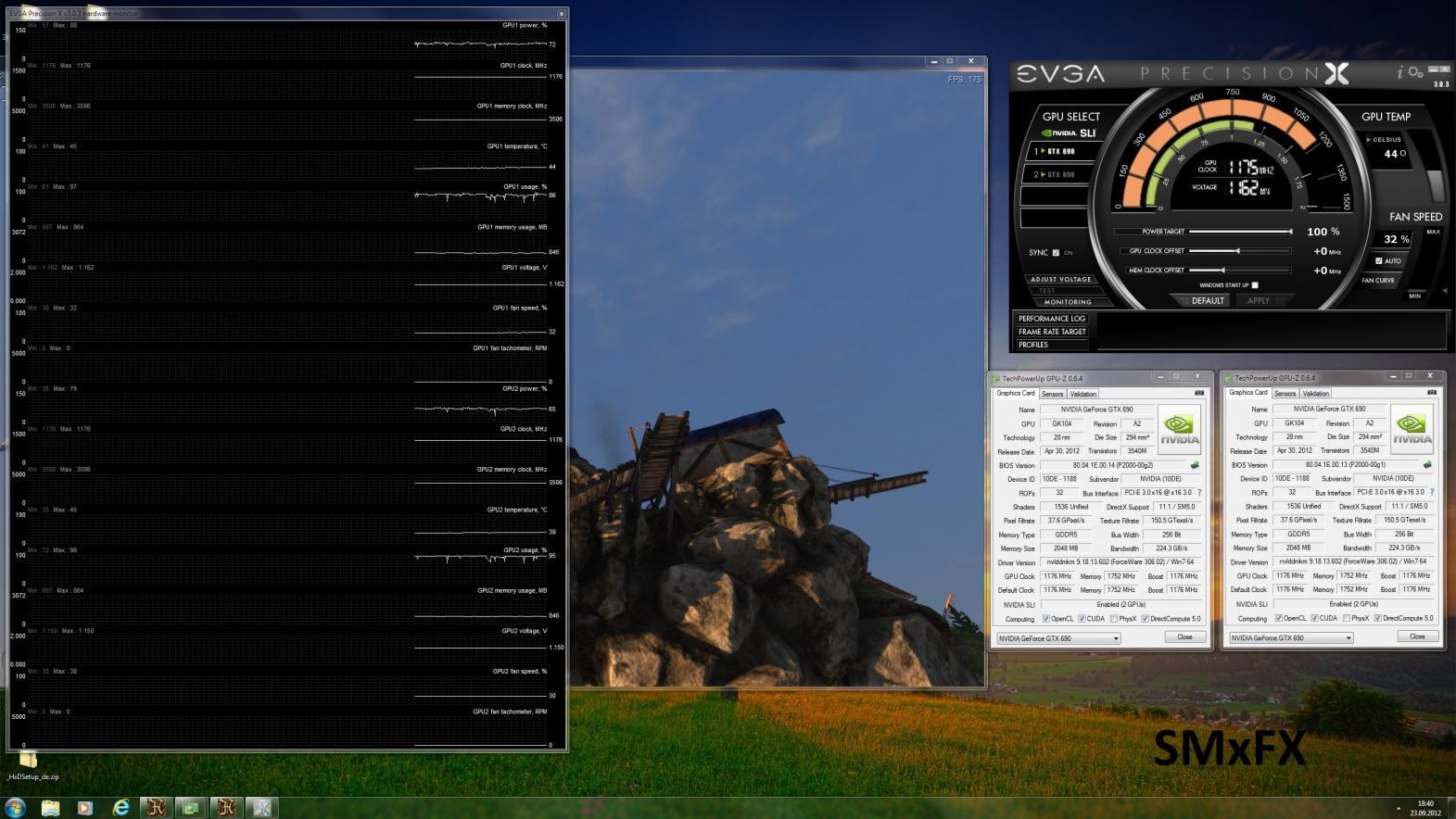Click Bus Interface question mark, left GPU-Z
The height and width of the screenshot is (819, 1456).
click(x=1199, y=493)
